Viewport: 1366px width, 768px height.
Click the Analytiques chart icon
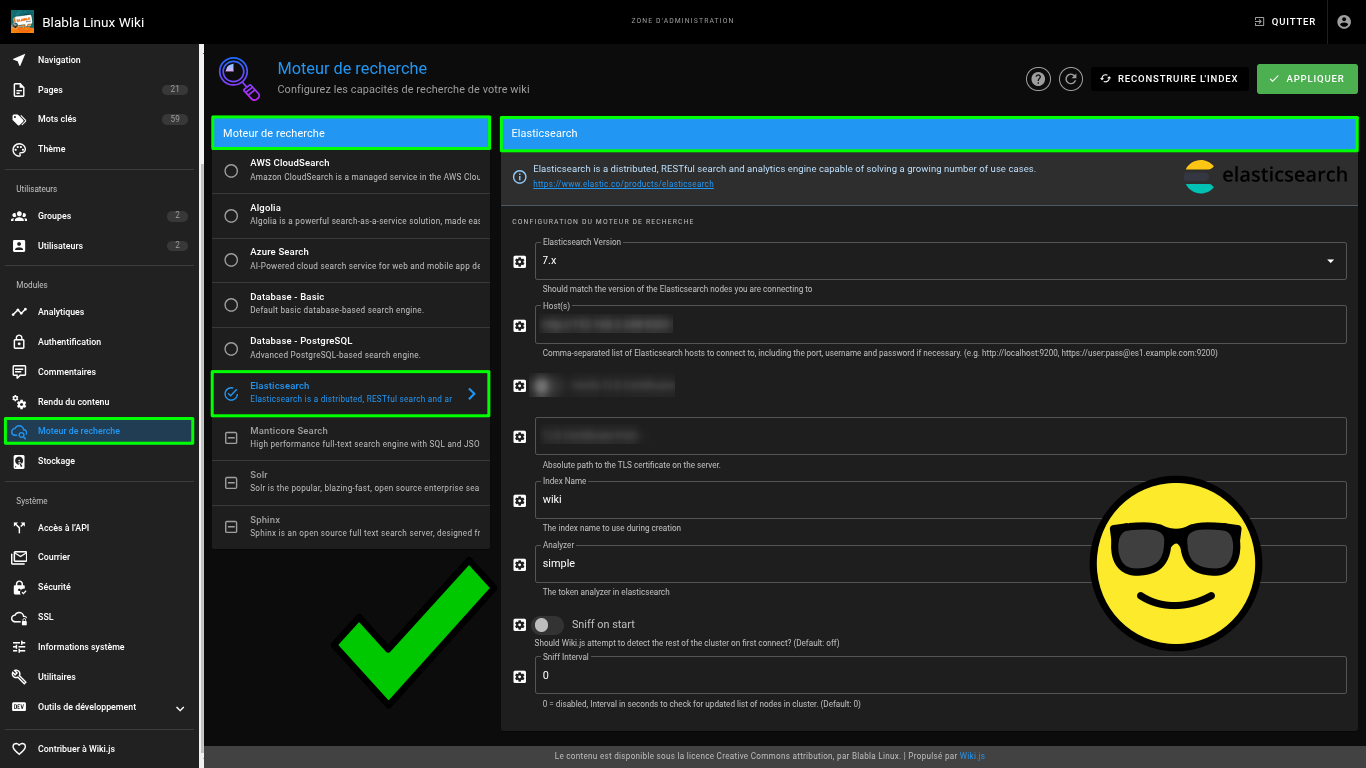pos(19,312)
